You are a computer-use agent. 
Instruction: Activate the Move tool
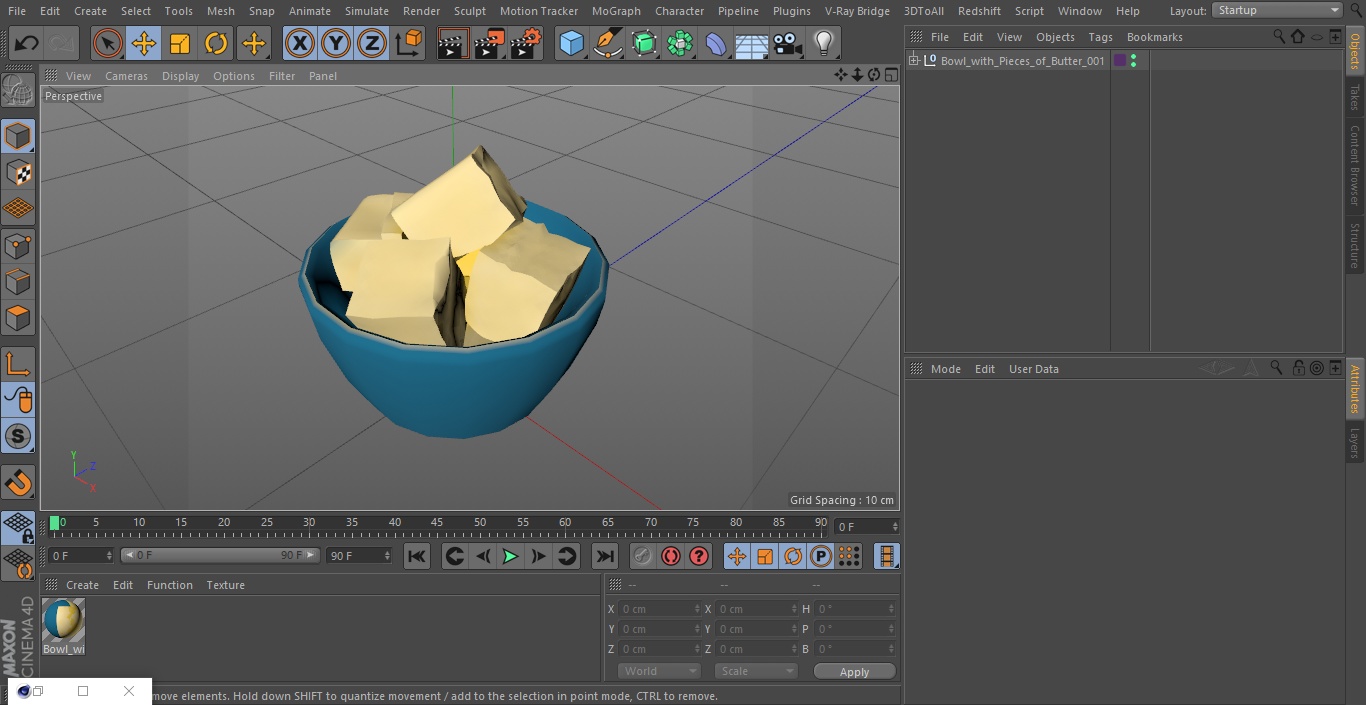[144, 44]
